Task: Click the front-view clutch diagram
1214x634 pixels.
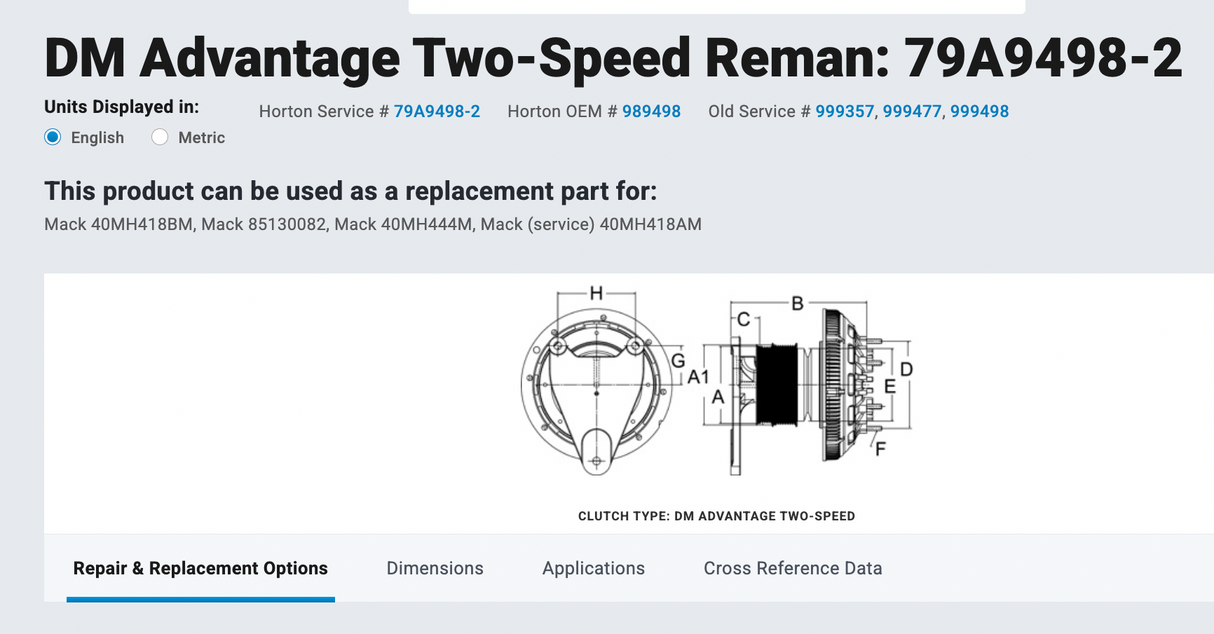Action: click(x=596, y=397)
